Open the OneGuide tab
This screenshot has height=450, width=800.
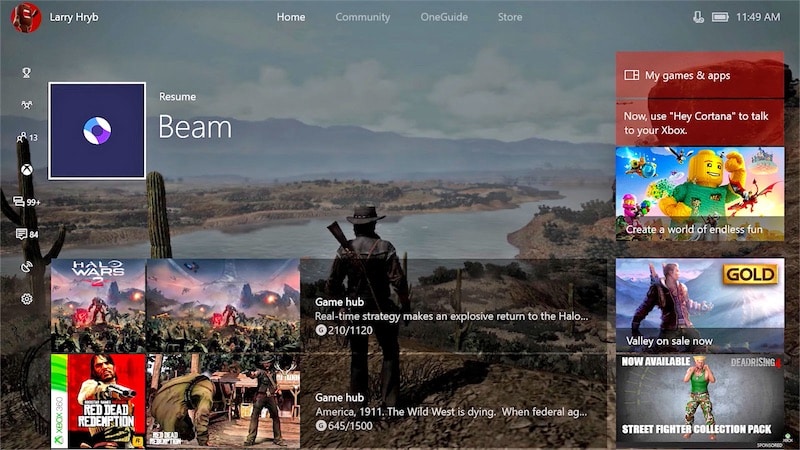point(444,17)
